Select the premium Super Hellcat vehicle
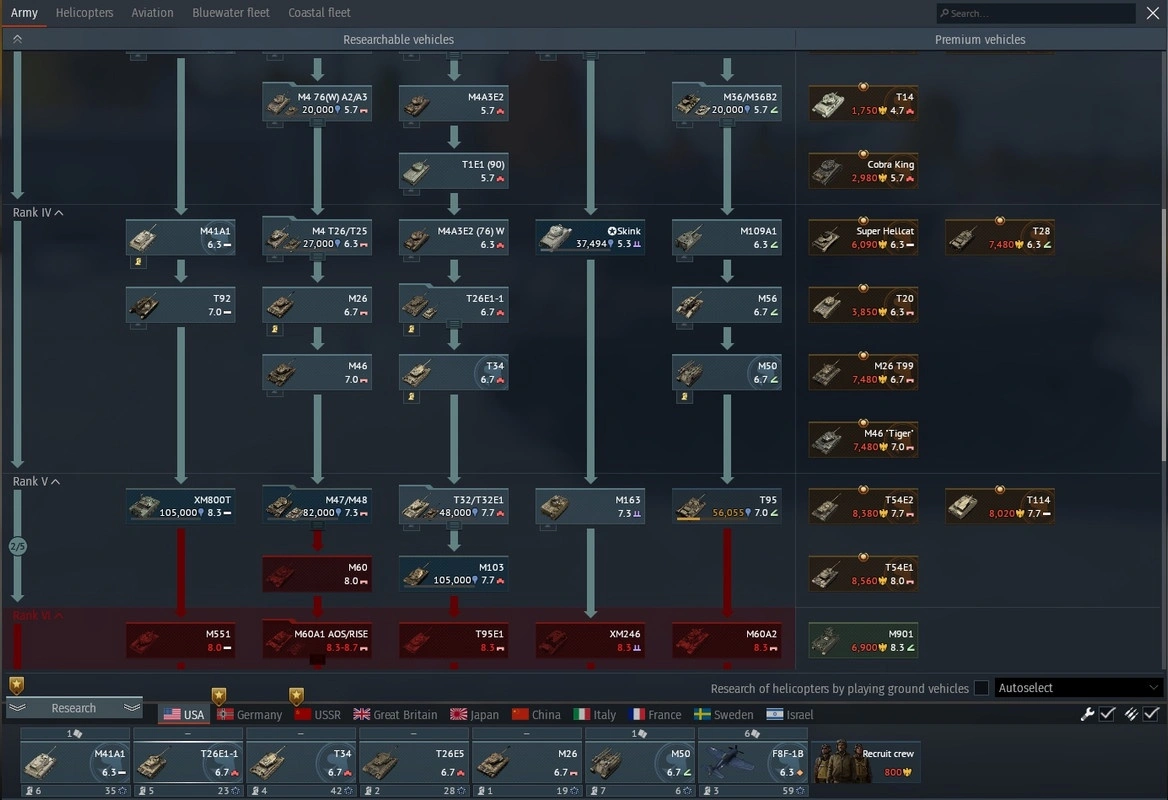 coord(863,238)
